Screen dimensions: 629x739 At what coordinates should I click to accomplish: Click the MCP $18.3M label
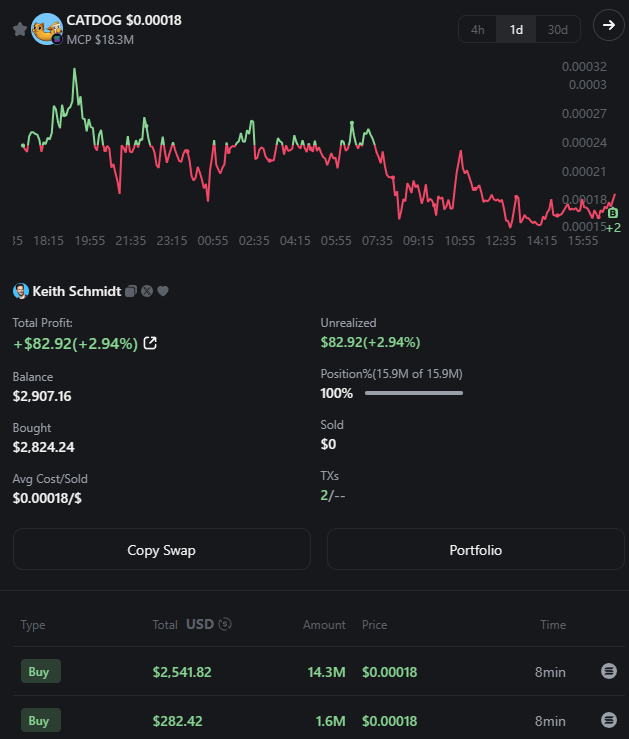100,40
